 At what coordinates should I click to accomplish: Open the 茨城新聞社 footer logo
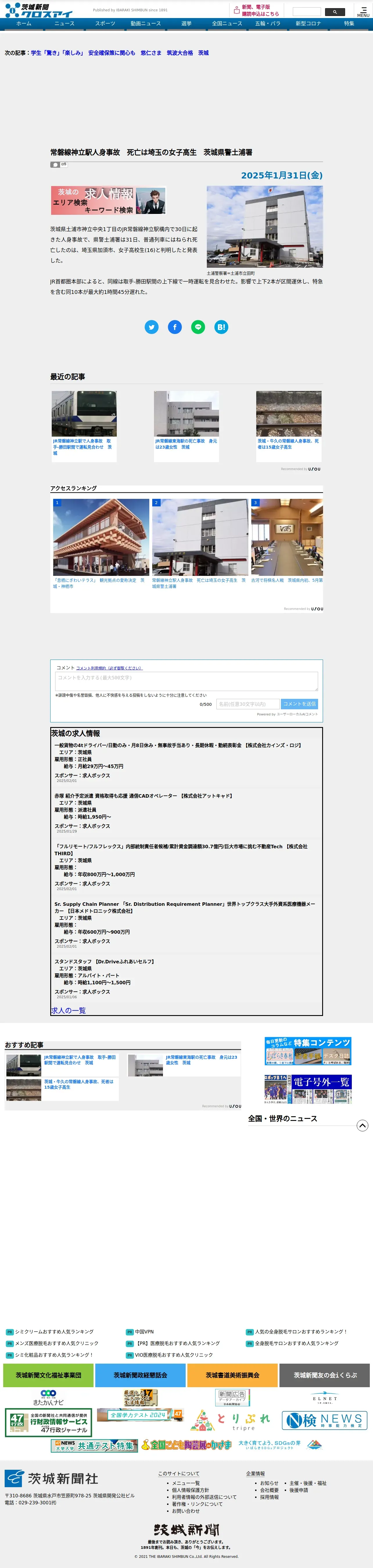[x=52, y=1478]
